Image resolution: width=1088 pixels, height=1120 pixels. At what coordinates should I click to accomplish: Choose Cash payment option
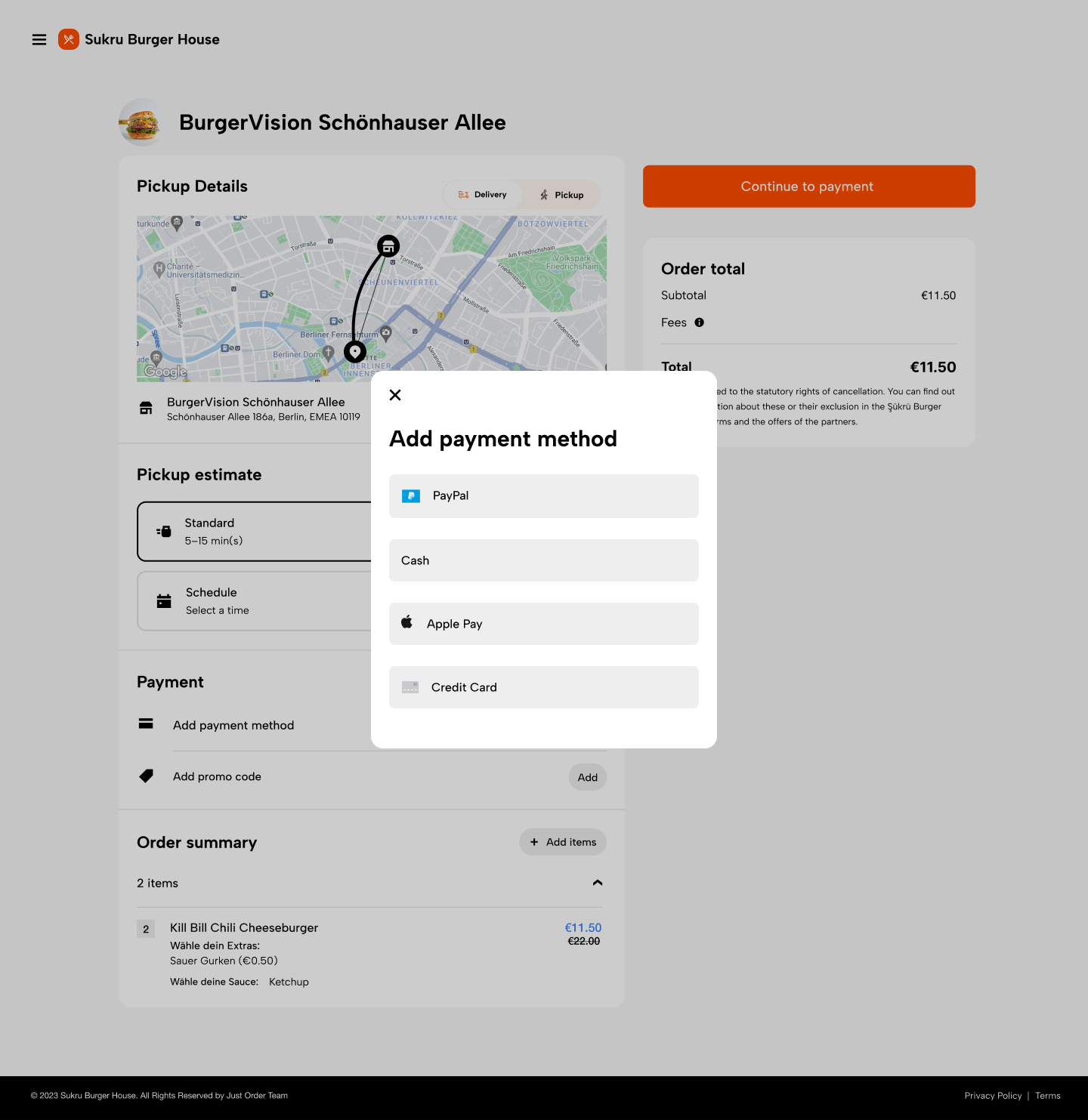click(x=543, y=560)
